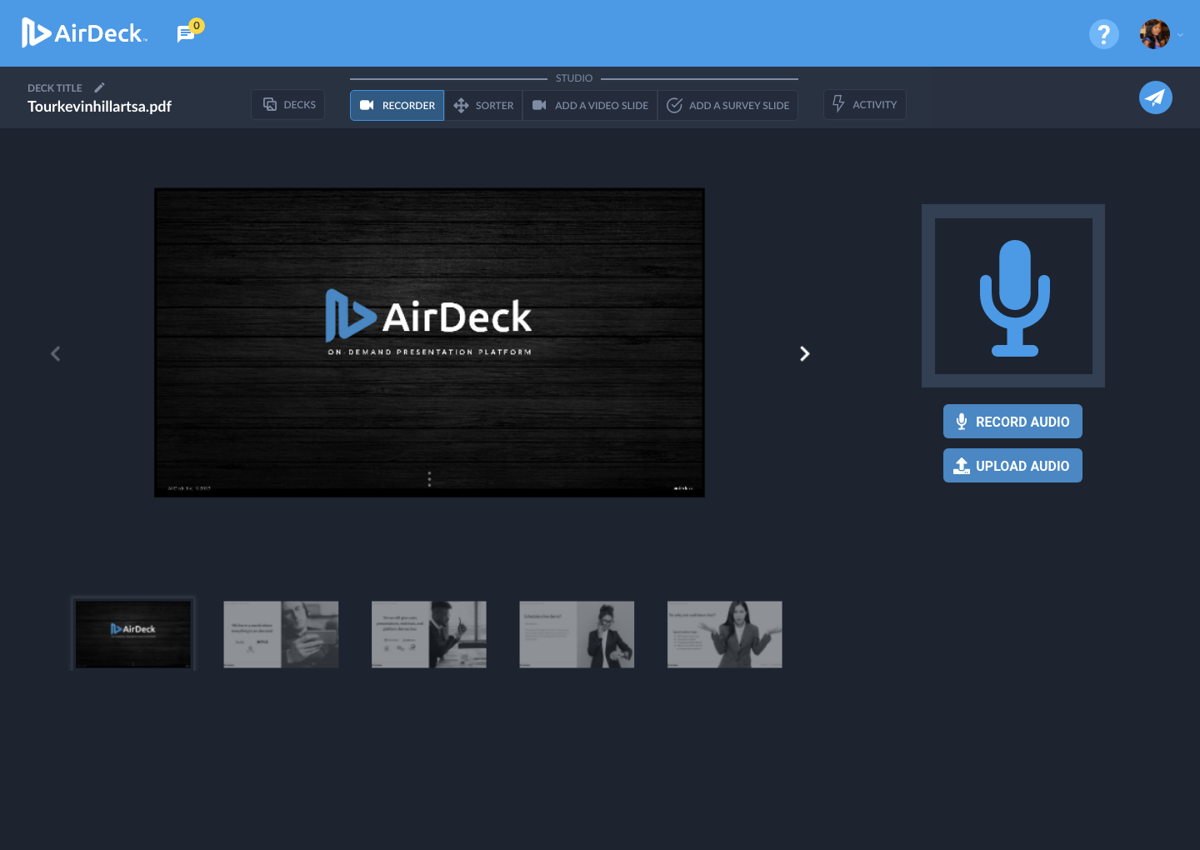Click the large microphone icon panel

click(1012, 295)
